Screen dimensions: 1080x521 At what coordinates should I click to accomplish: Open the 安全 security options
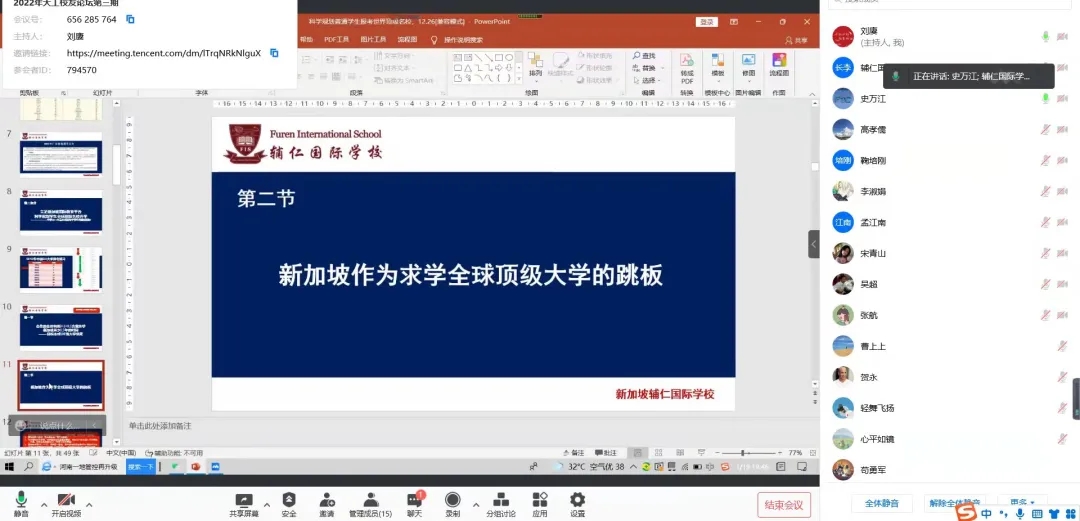point(289,504)
